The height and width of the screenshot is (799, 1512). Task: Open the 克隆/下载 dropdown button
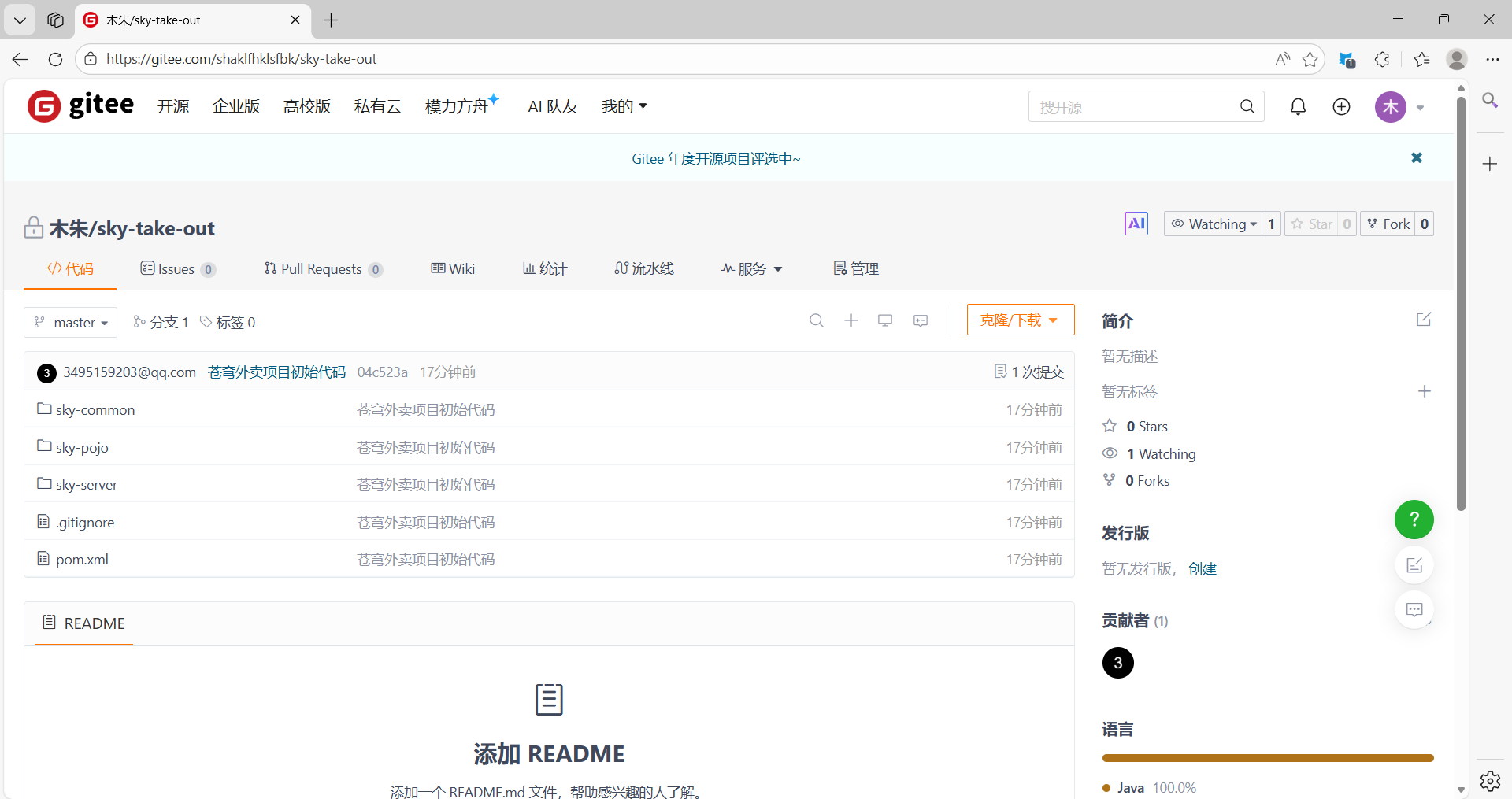click(x=1020, y=320)
